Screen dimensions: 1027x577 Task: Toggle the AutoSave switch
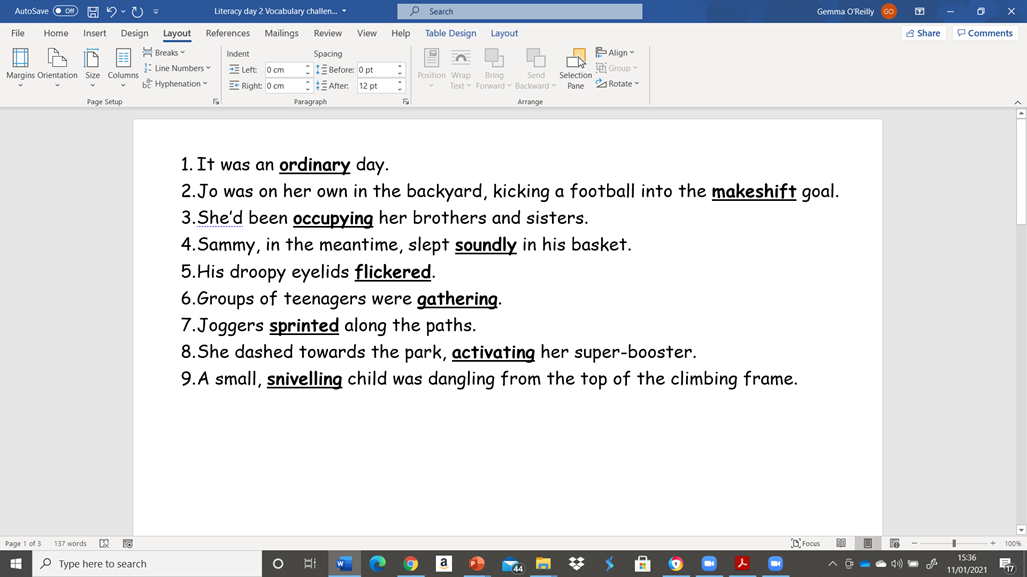click(x=65, y=11)
